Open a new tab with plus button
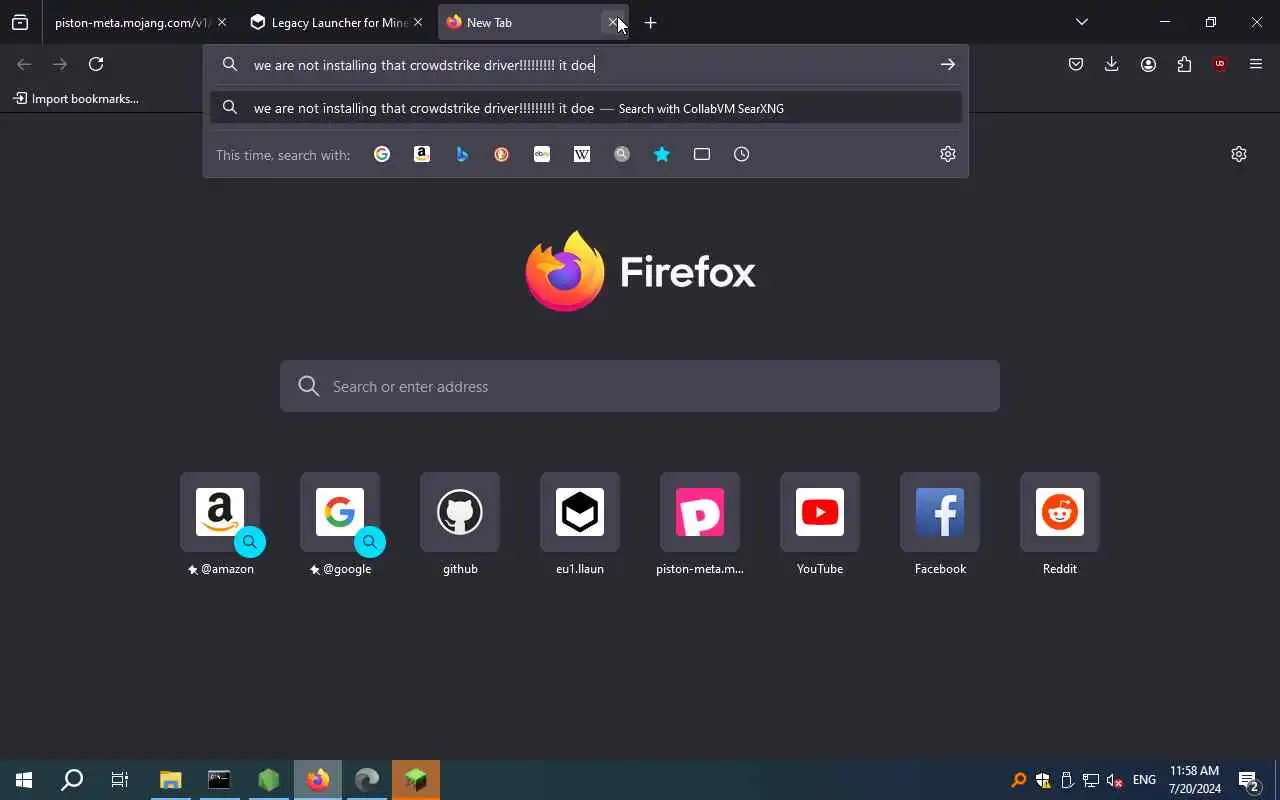Screen dimensions: 1280x800 click(x=651, y=22)
